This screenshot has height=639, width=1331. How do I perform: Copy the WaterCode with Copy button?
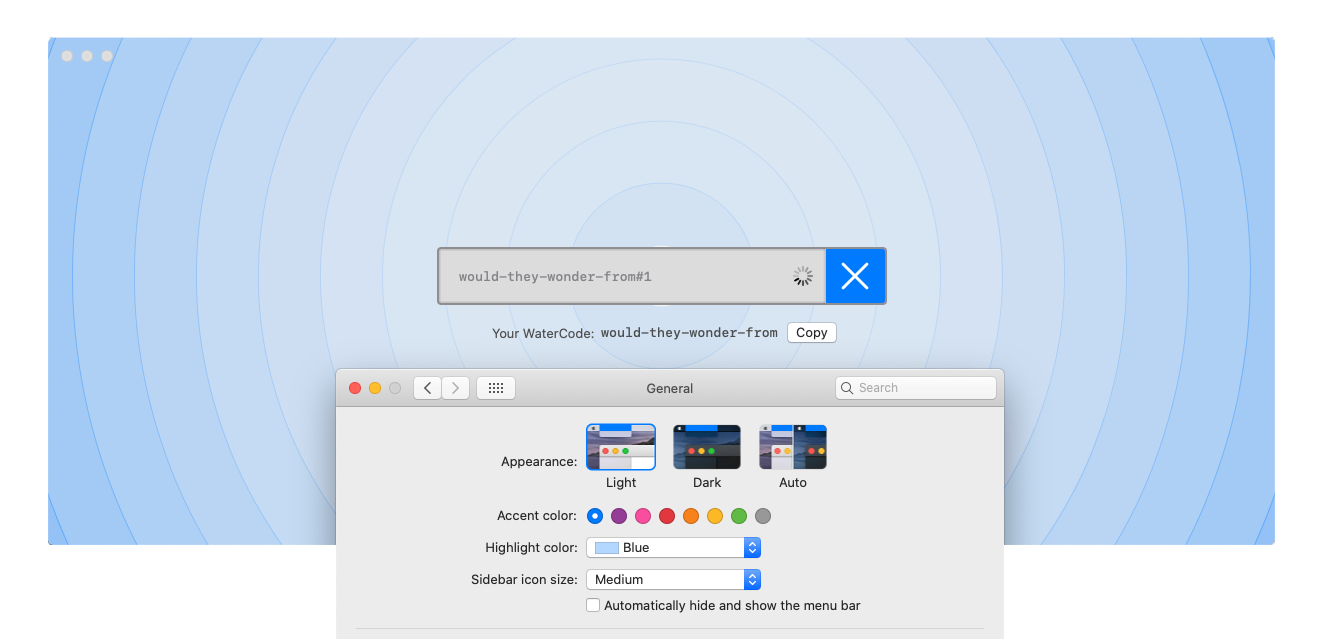point(811,333)
